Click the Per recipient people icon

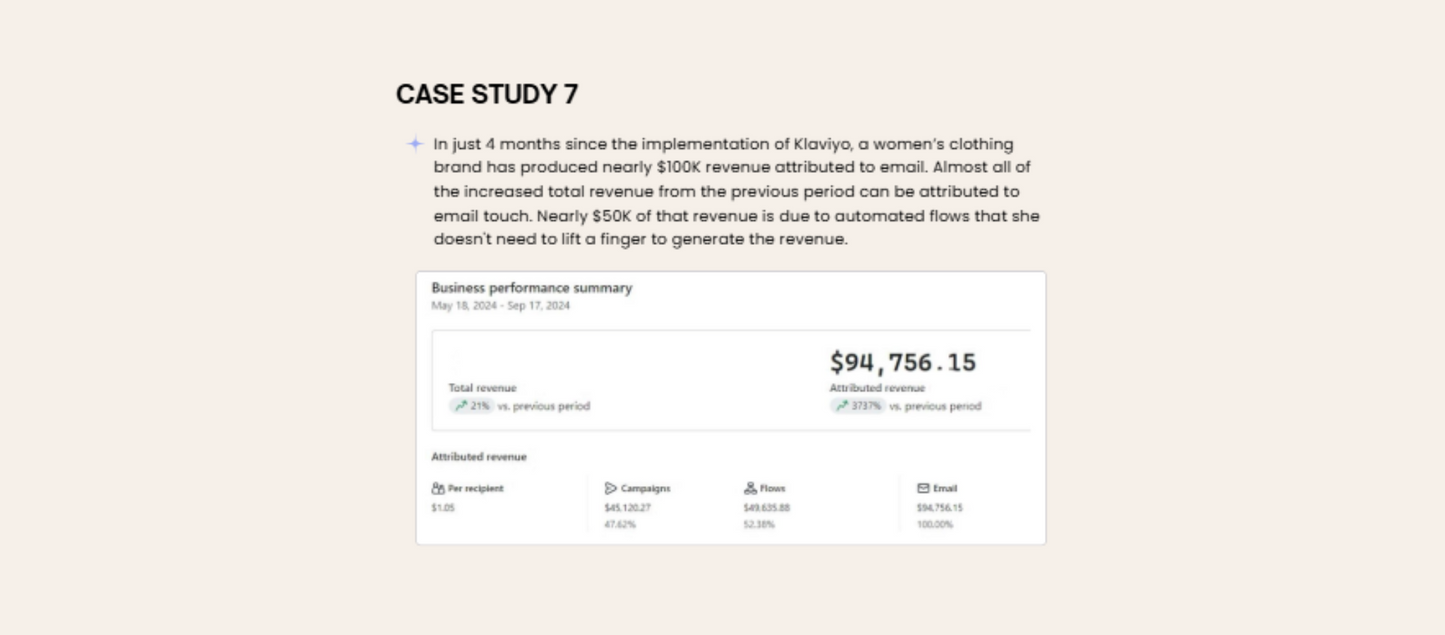pos(437,489)
